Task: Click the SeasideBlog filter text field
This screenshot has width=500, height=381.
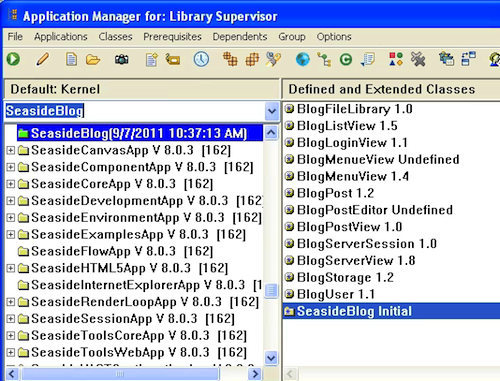Action: coord(135,111)
